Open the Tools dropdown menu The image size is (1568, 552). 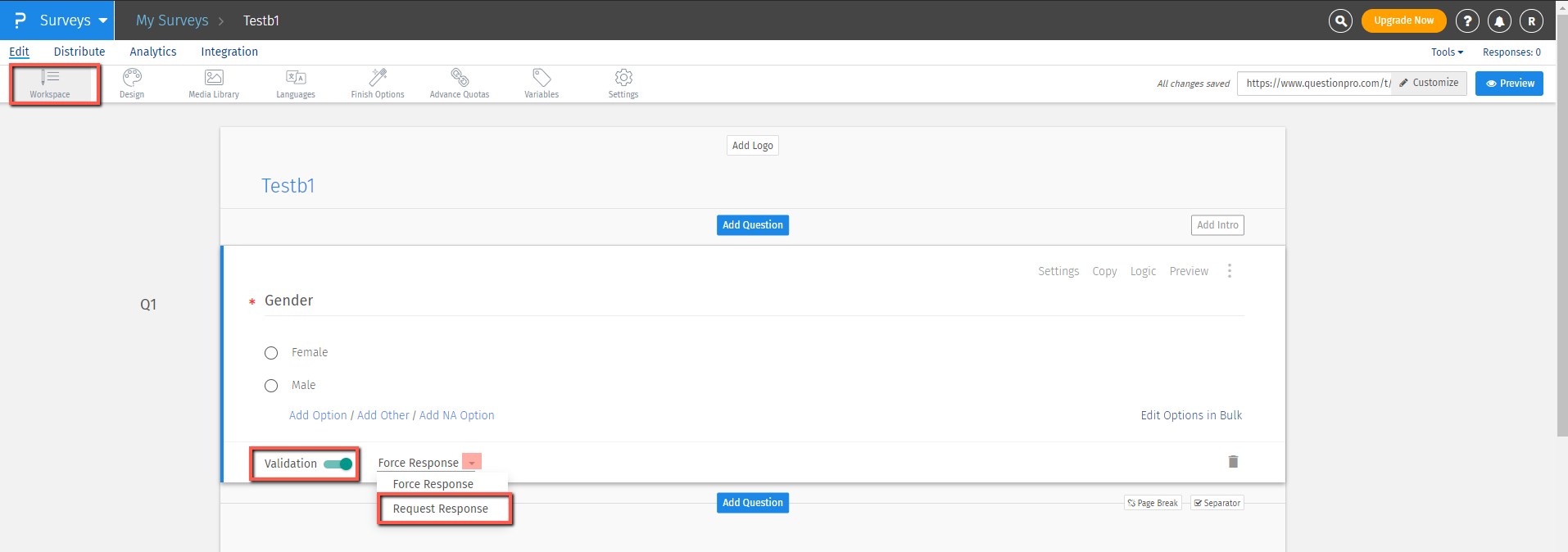coord(1447,52)
